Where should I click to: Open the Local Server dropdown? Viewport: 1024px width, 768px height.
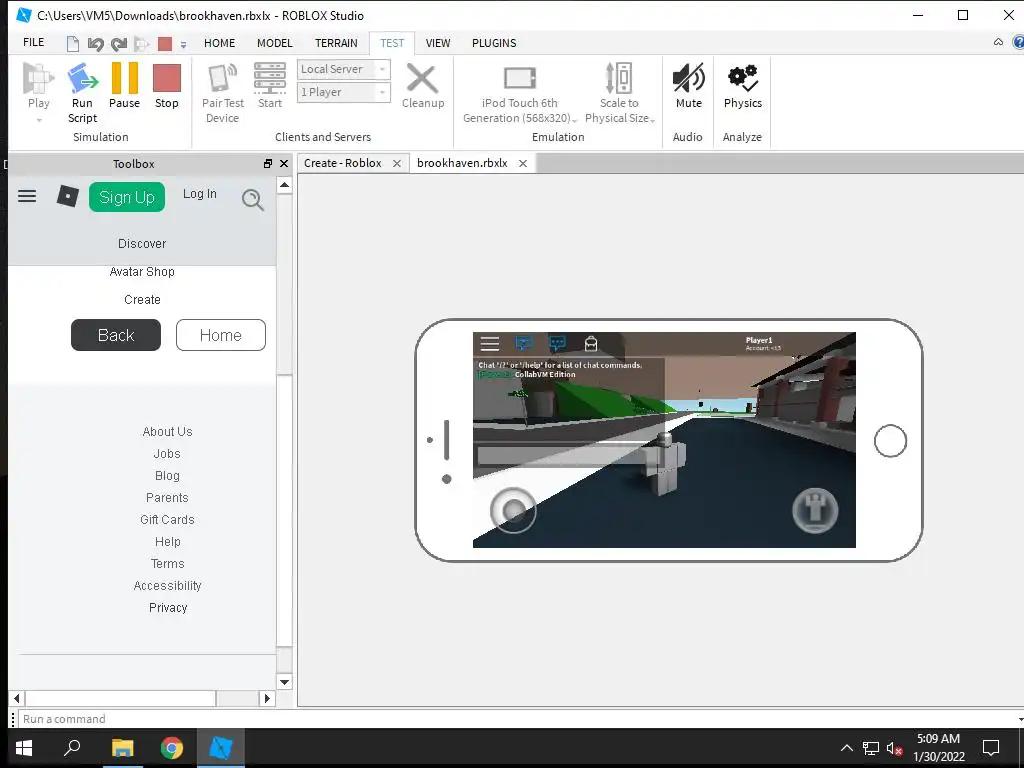point(344,69)
